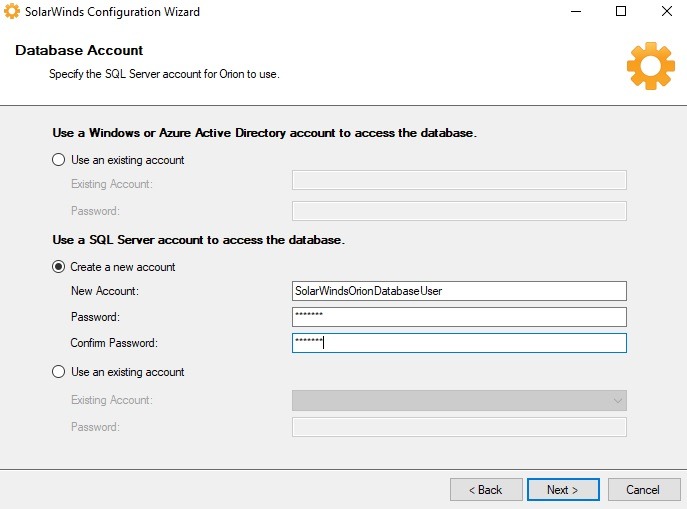Click the bottom SQL existing account Password box
This screenshot has height=509, width=687.
click(459, 427)
